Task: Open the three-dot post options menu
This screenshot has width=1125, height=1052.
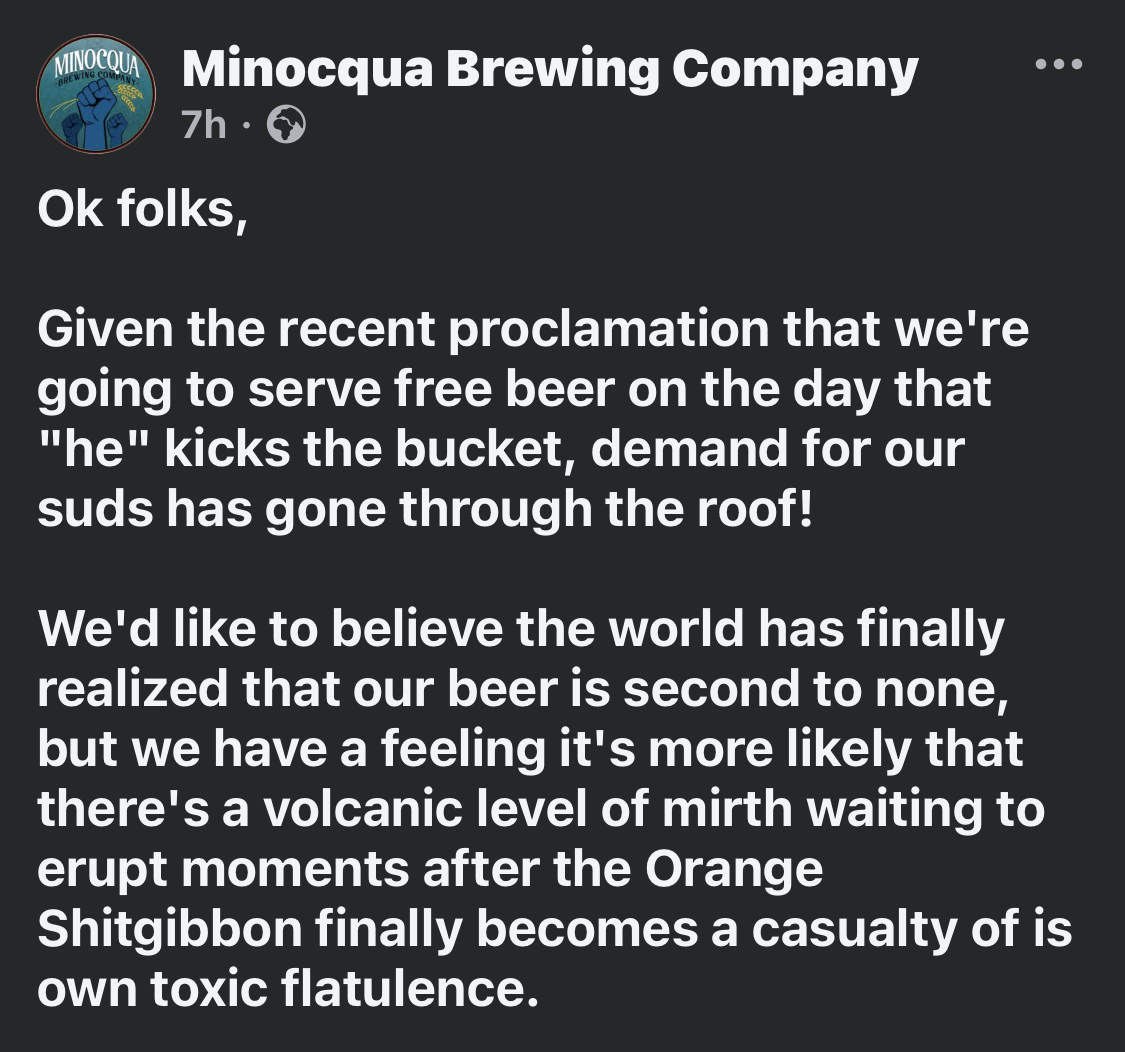Action: 1058,66
